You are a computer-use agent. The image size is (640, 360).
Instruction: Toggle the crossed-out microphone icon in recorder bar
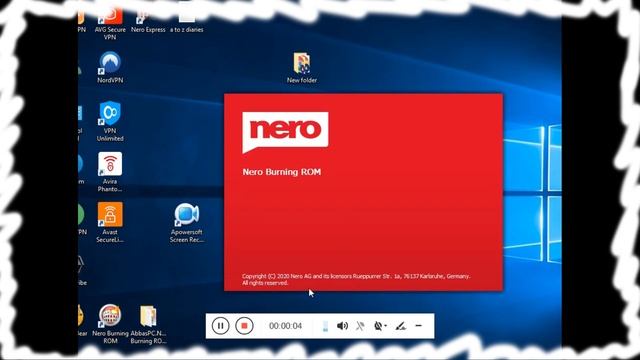(360, 326)
